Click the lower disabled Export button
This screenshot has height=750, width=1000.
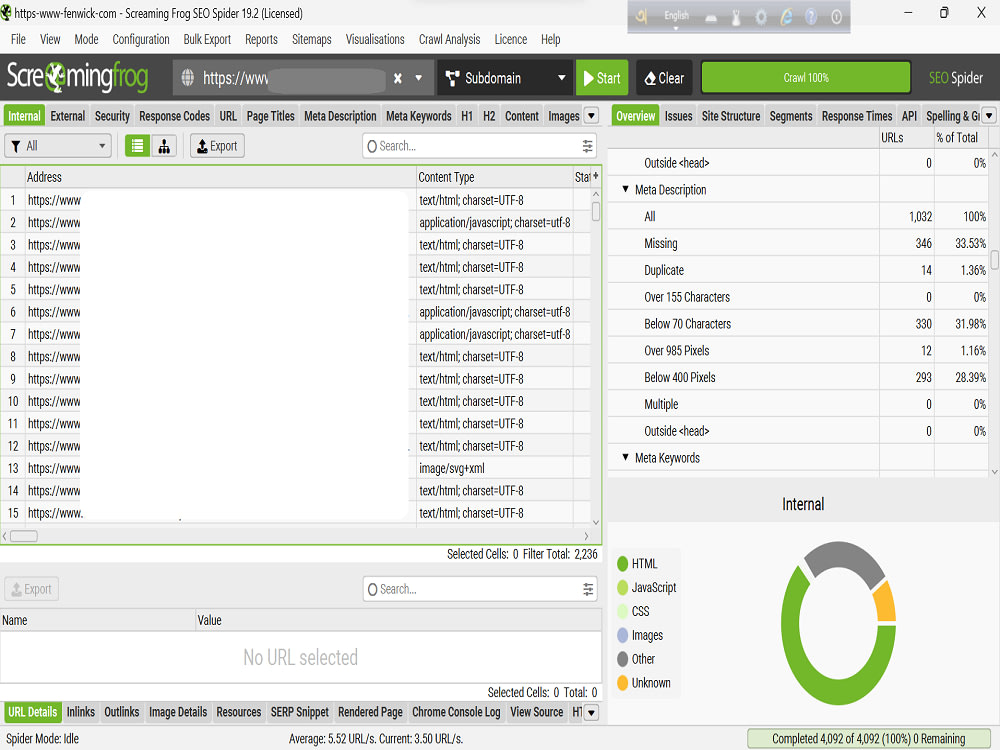point(32,589)
